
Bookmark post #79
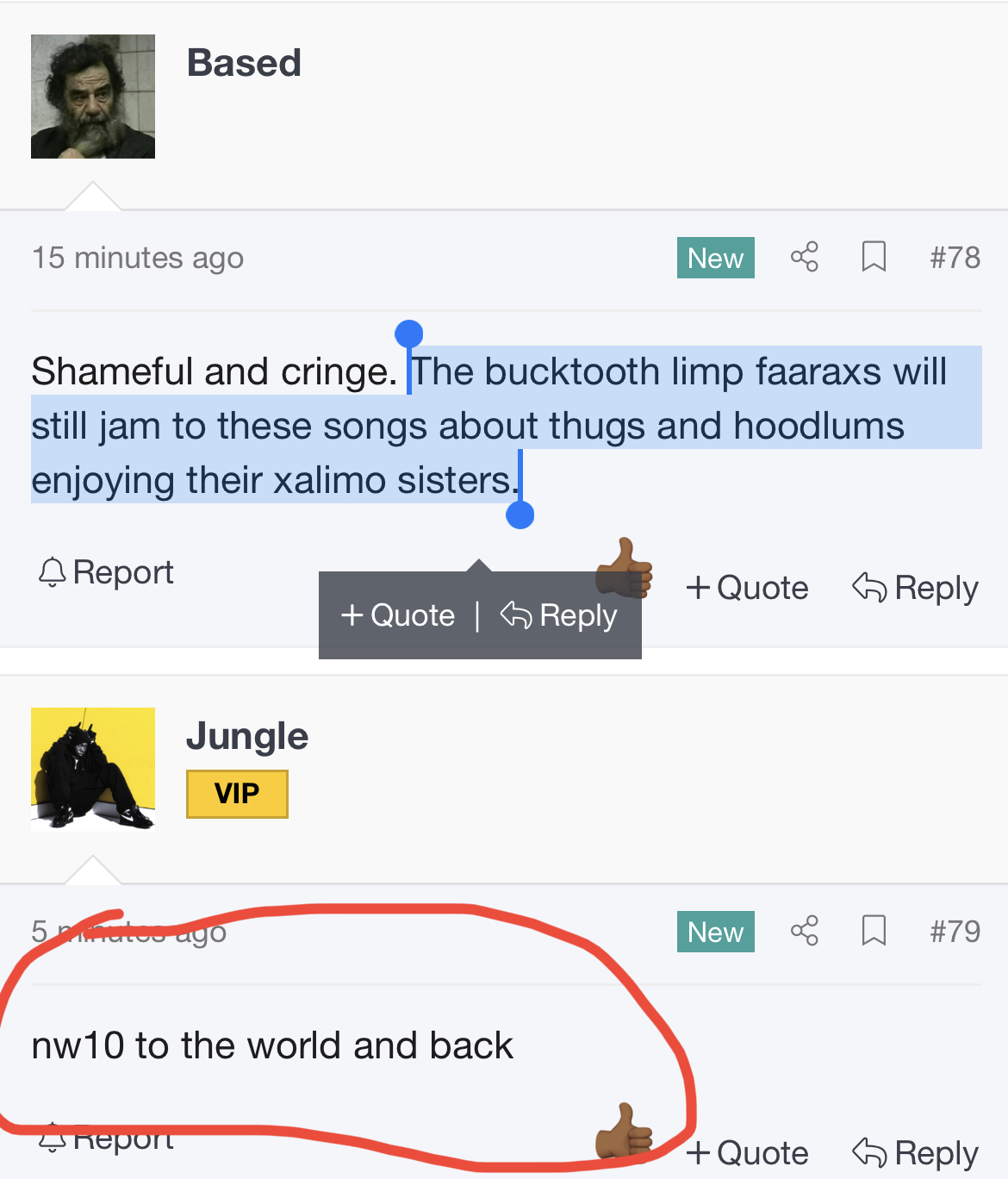(874, 931)
